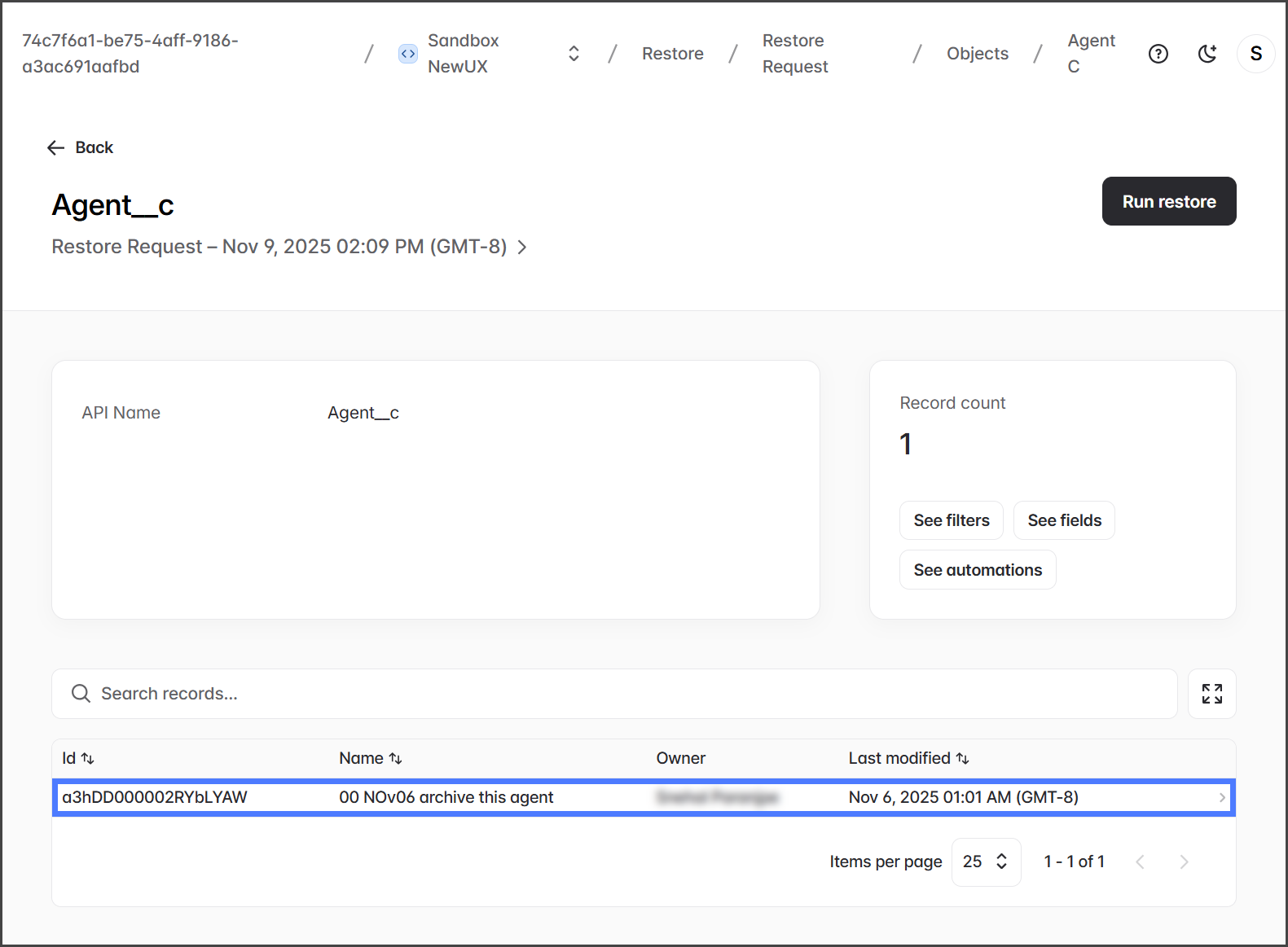Click the help question mark icon
The width and height of the screenshot is (1288, 947).
pos(1158,54)
